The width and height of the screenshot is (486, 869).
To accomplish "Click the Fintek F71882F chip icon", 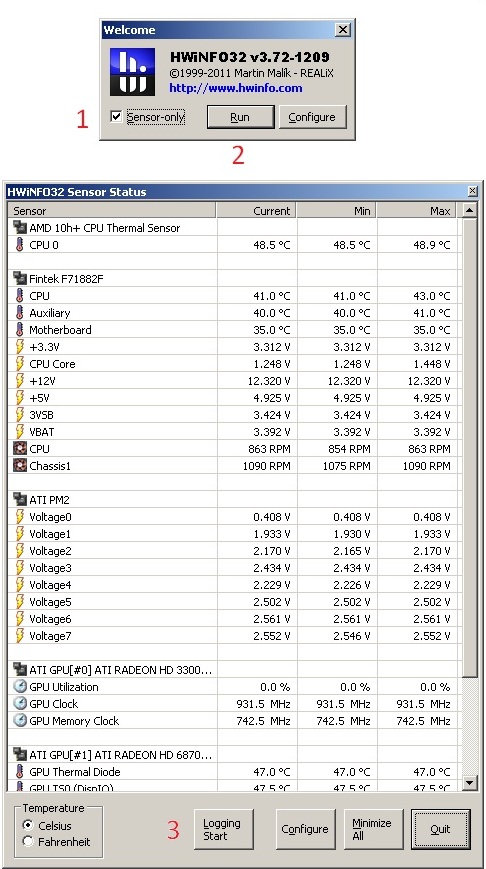I will (20, 279).
